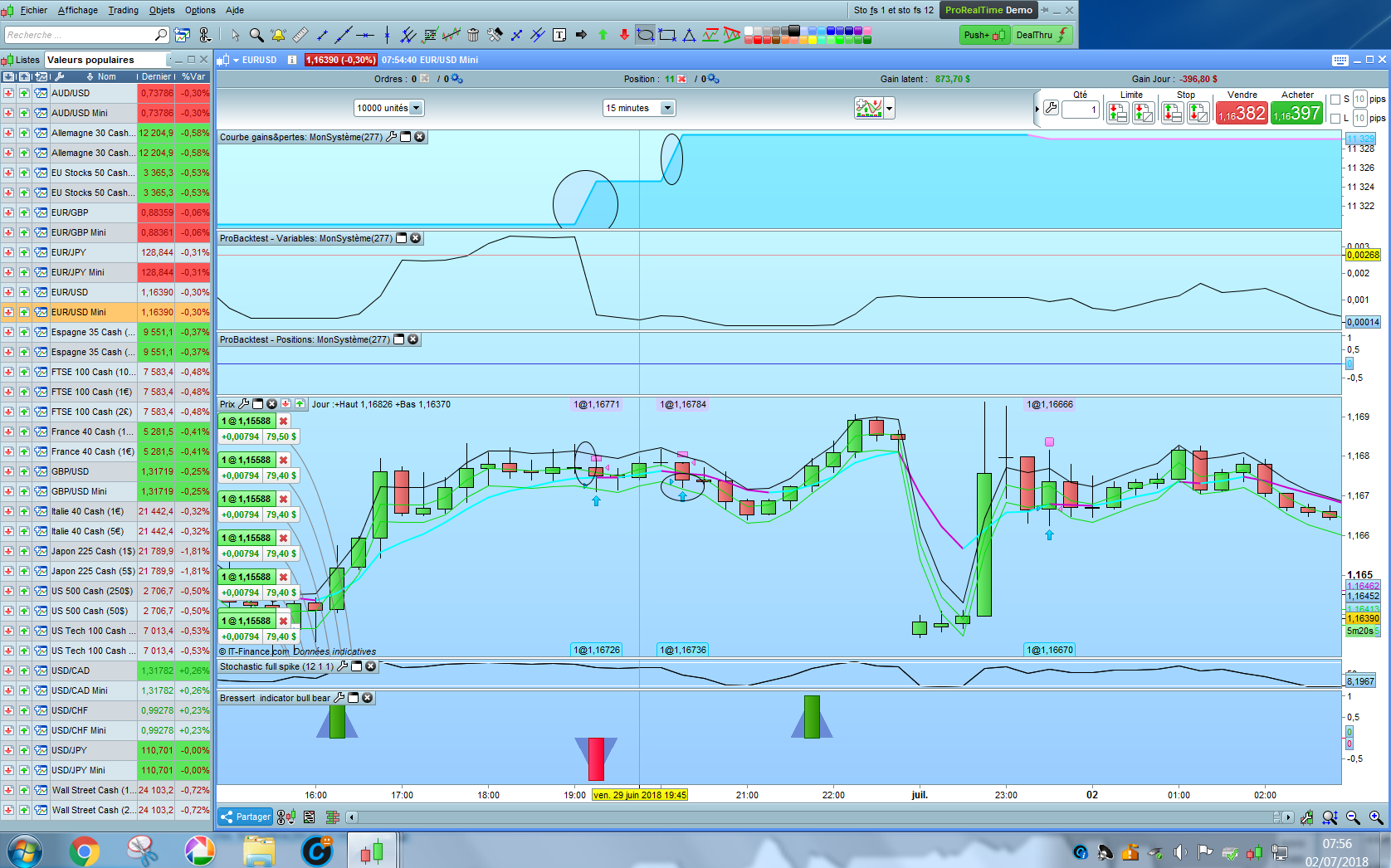The height and width of the screenshot is (868, 1391).
Task: Select the text annotation tool
Action: coord(559,35)
